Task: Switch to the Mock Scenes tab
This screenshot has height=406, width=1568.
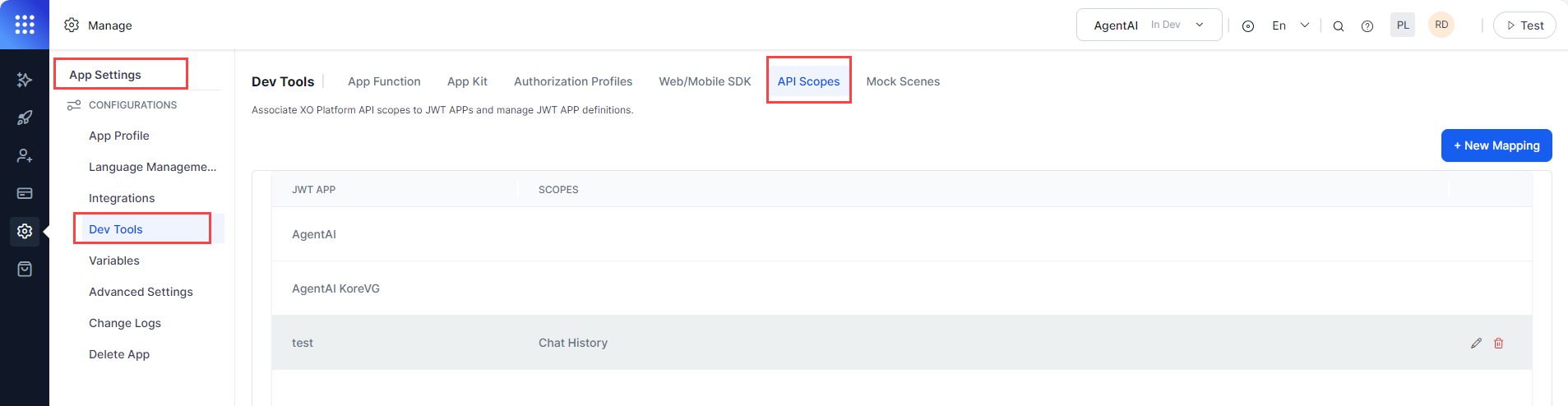Action: (902, 81)
